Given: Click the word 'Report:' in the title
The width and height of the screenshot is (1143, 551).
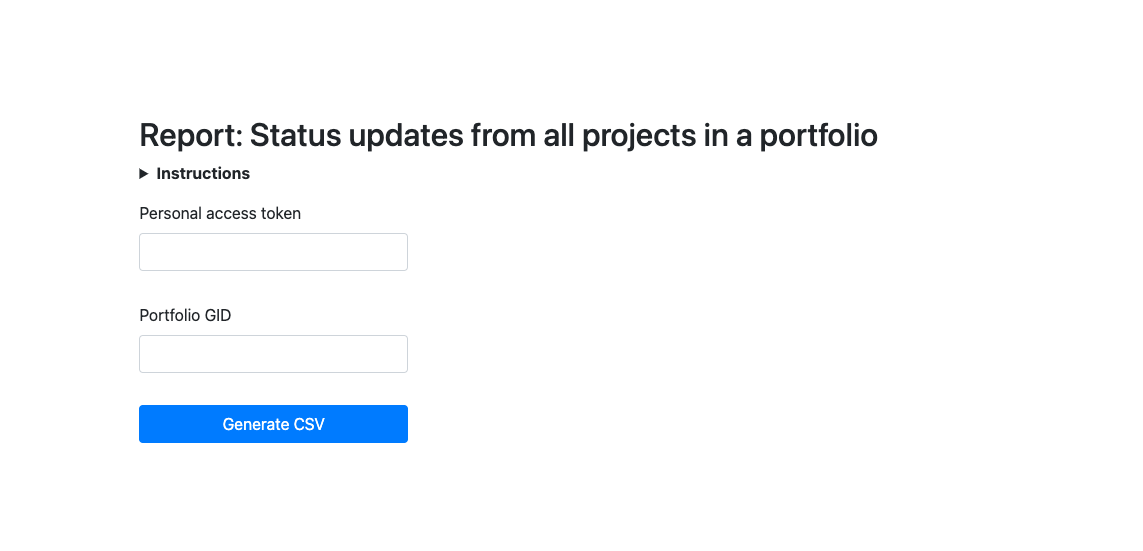Looking at the screenshot, I should tap(190, 136).
